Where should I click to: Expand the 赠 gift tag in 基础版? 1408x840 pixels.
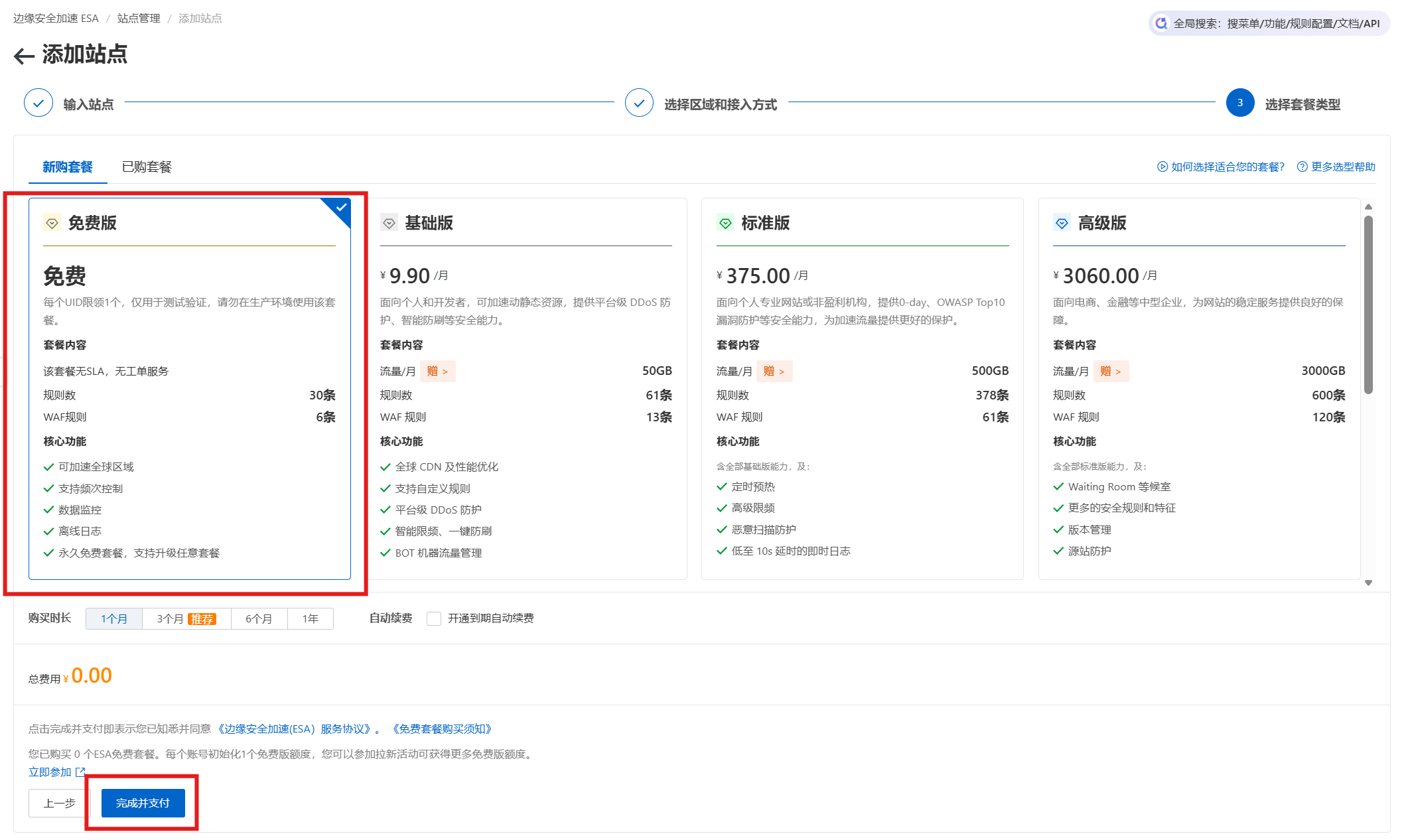pyautogui.click(x=437, y=371)
